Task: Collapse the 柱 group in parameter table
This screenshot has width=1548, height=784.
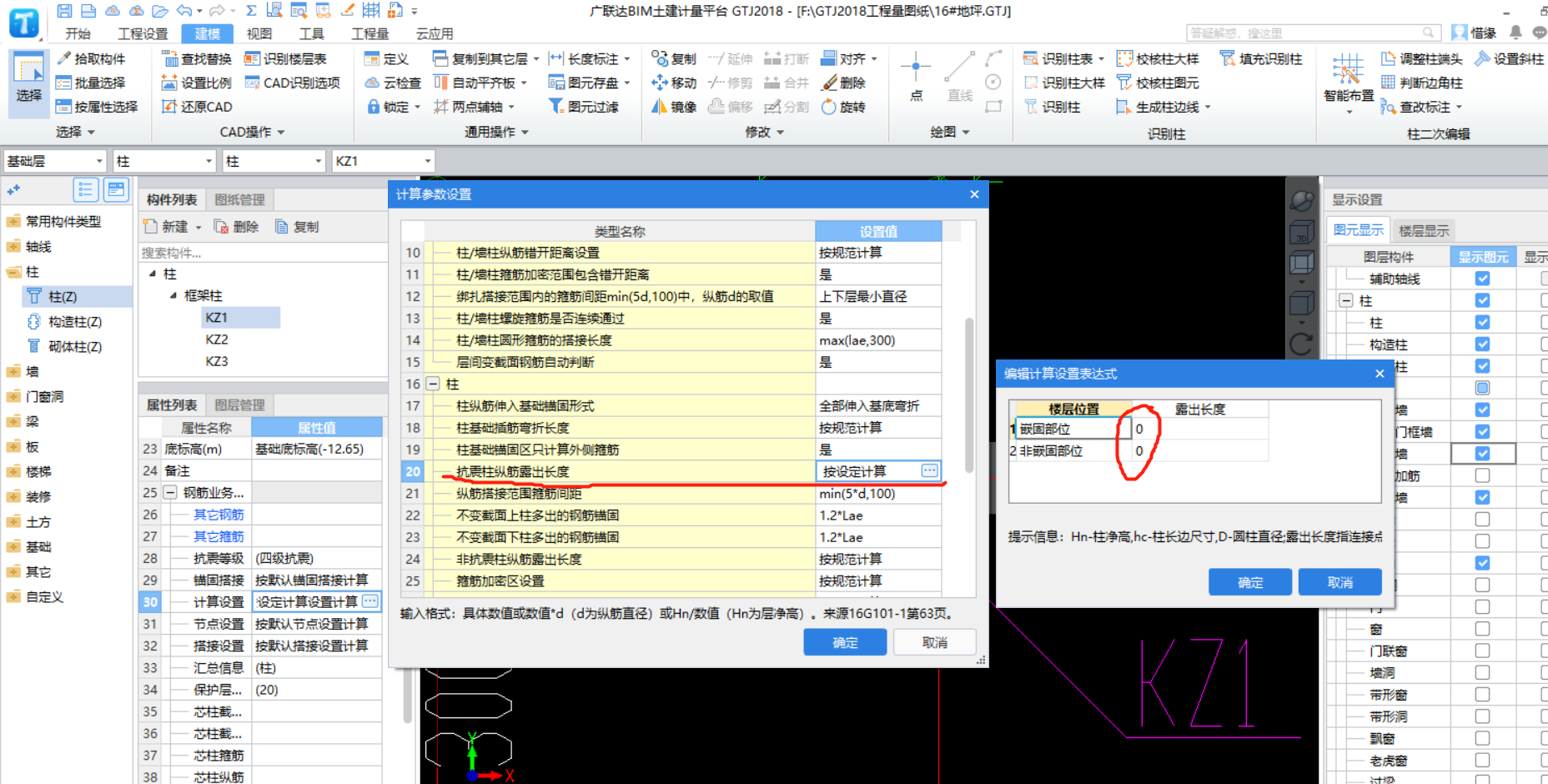Action: pos(433,384)
